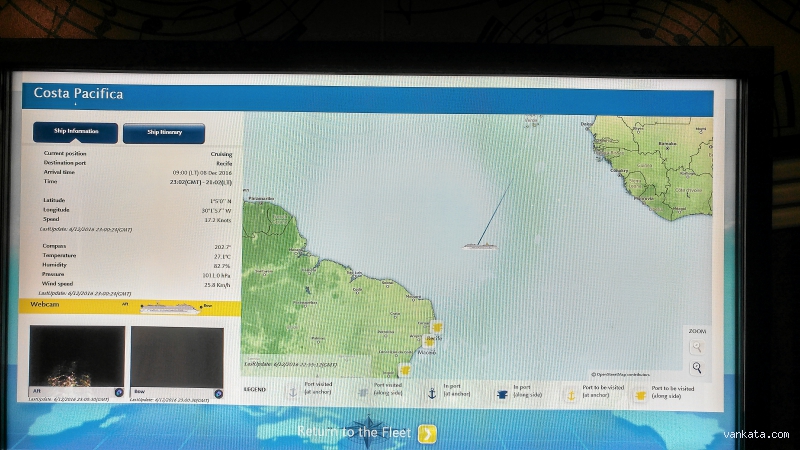This screenshot has height=450, width=800.
Task: Click the ship icon on the map
Action: click(x=479, y=244)
